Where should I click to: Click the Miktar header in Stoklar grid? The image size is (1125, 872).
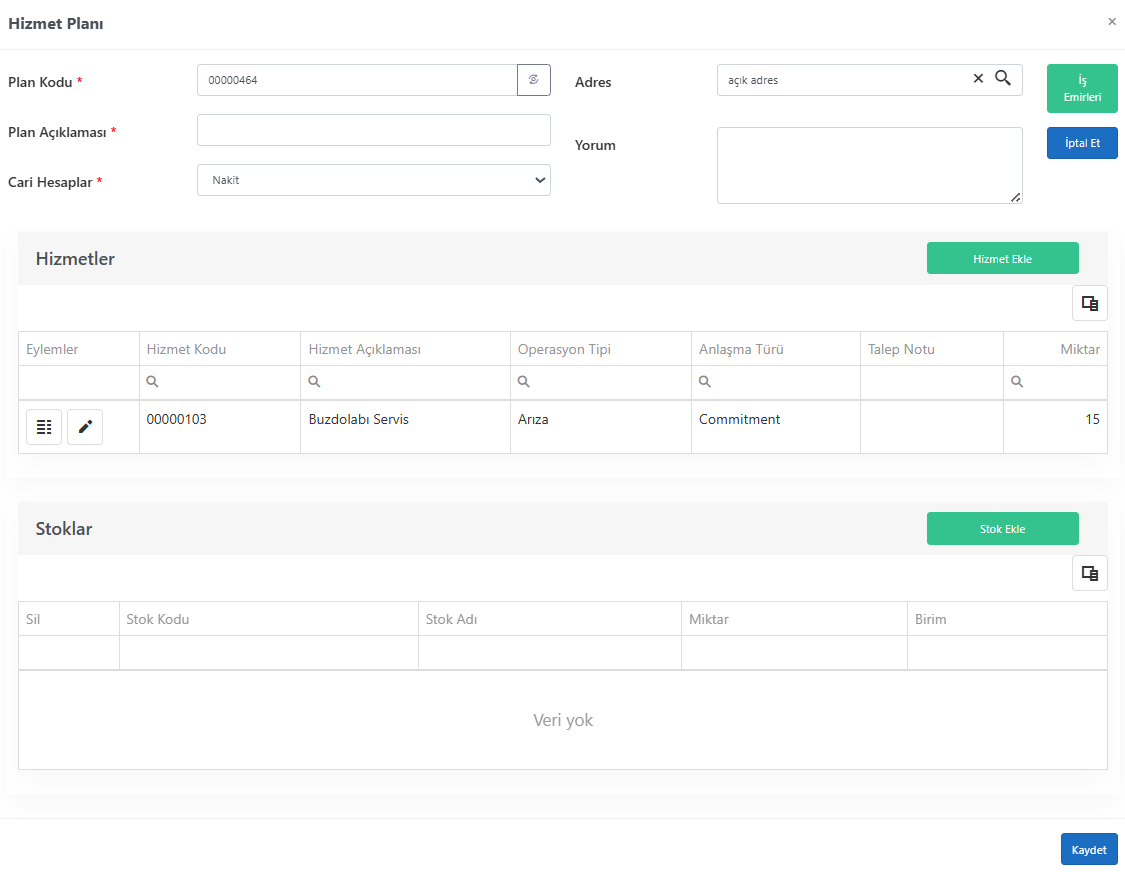pyautogui.click(x=794, y=619)
